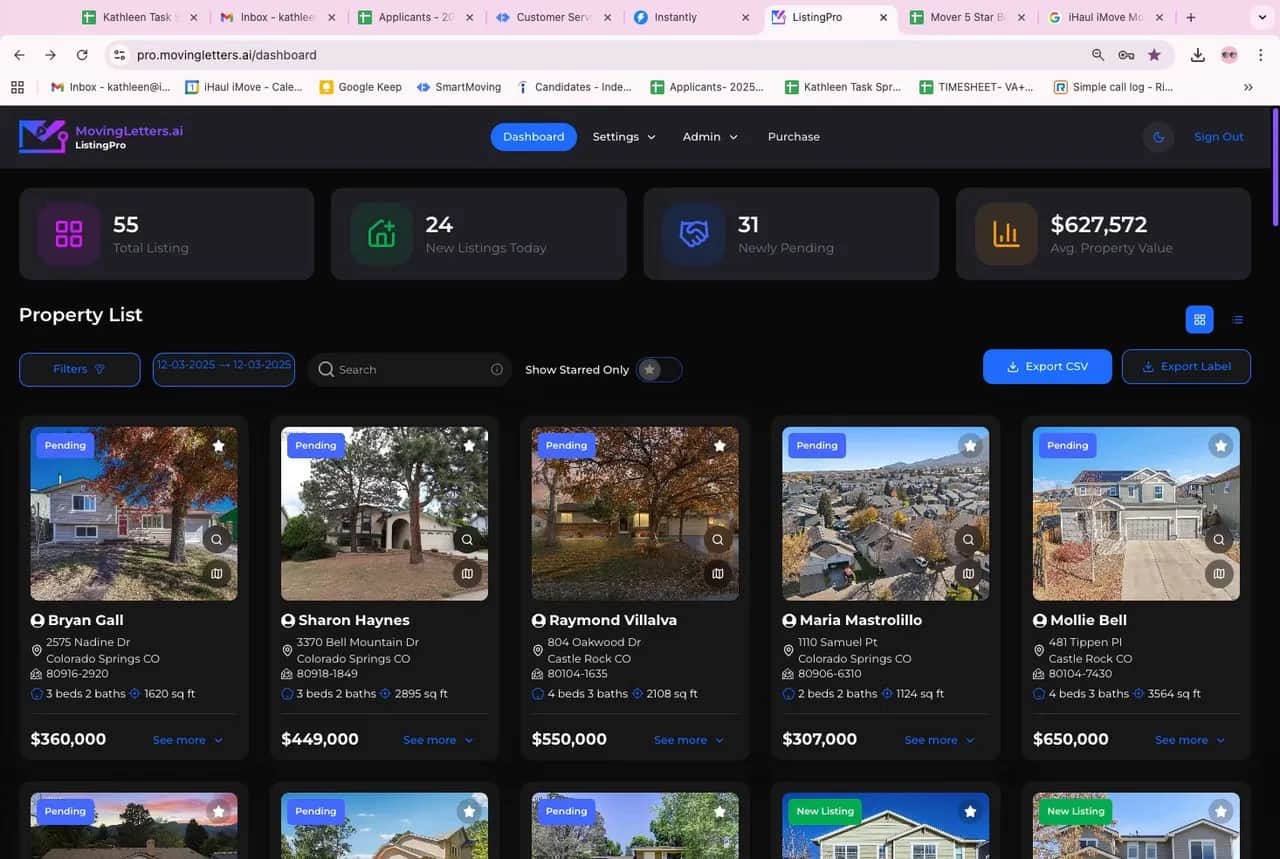Switch to grid view of properties
This screenshot has width=1280, height=859.
(x=1199, y=319)
